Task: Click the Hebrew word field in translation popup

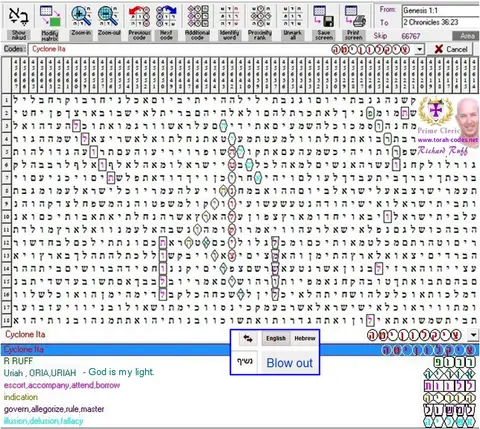Action: coord(244,362)
